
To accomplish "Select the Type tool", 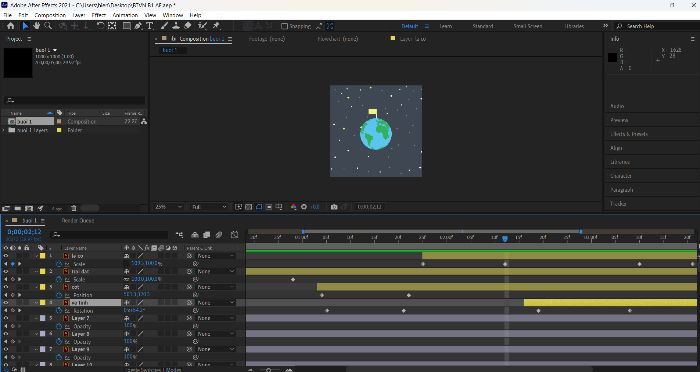I will click(x=150, y=26).
